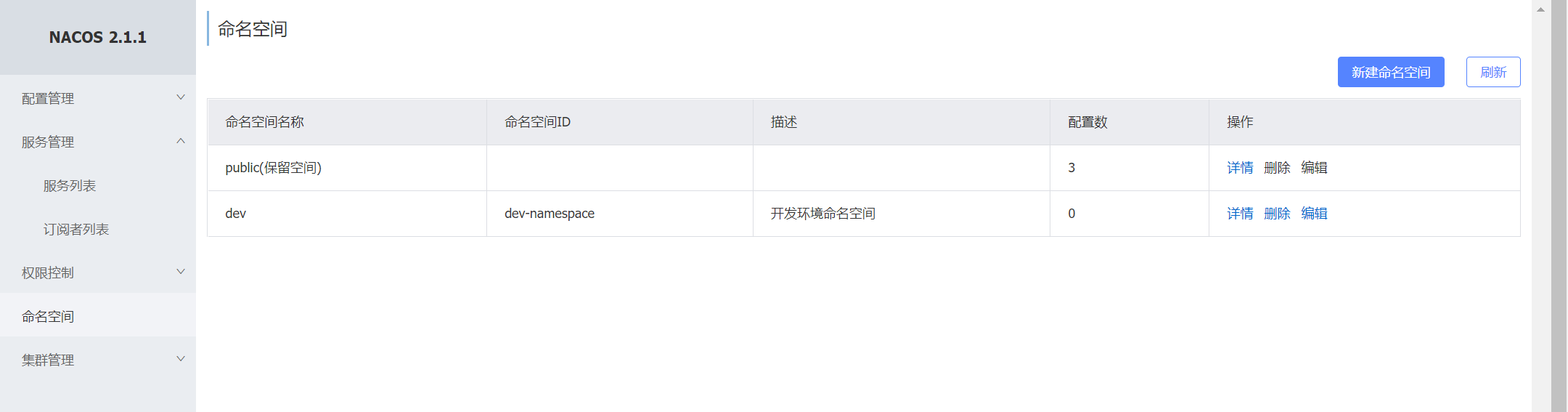Expand the 集群管理 chevron arrow

181,359
